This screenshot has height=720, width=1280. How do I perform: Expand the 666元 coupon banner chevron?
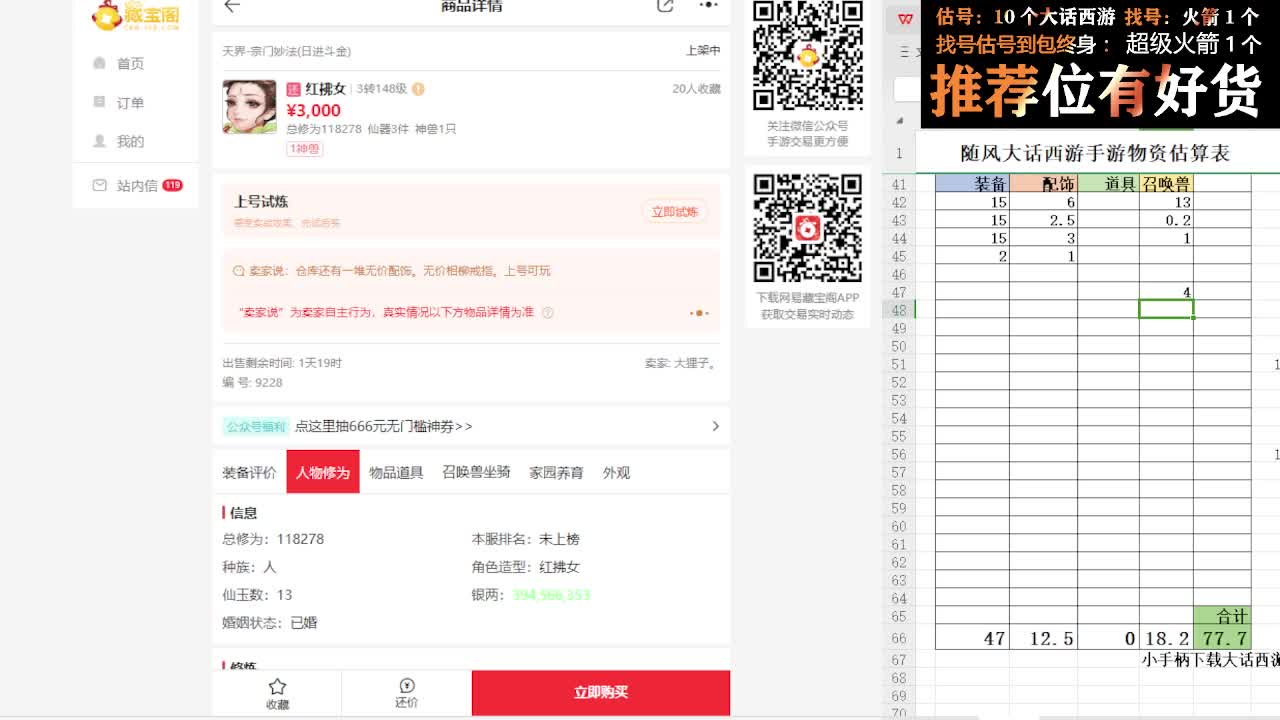(x=715, y=425)
